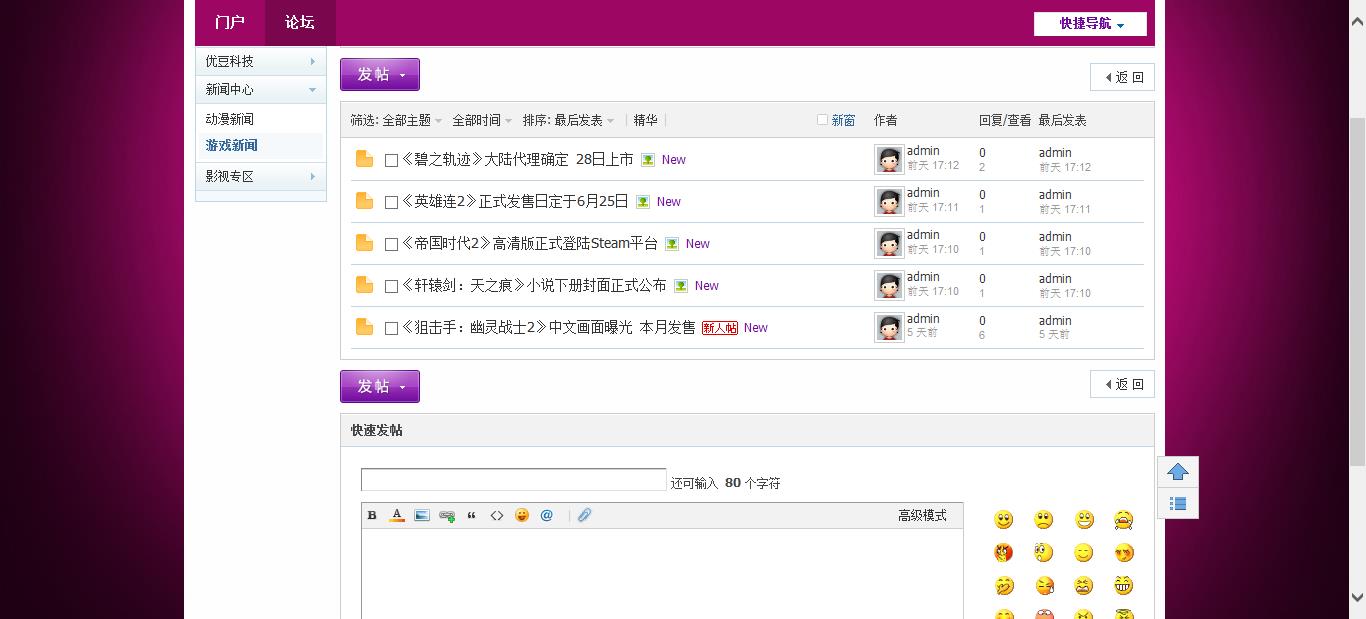Viewport: 1366px width, 619px height.
Task: Click image attachment icon on 《帝国时代2》 thread
Action: click(672, 244)
